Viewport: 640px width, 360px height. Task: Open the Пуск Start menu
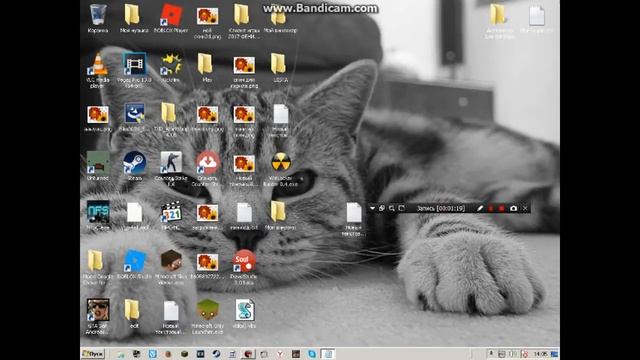[93, 354]
